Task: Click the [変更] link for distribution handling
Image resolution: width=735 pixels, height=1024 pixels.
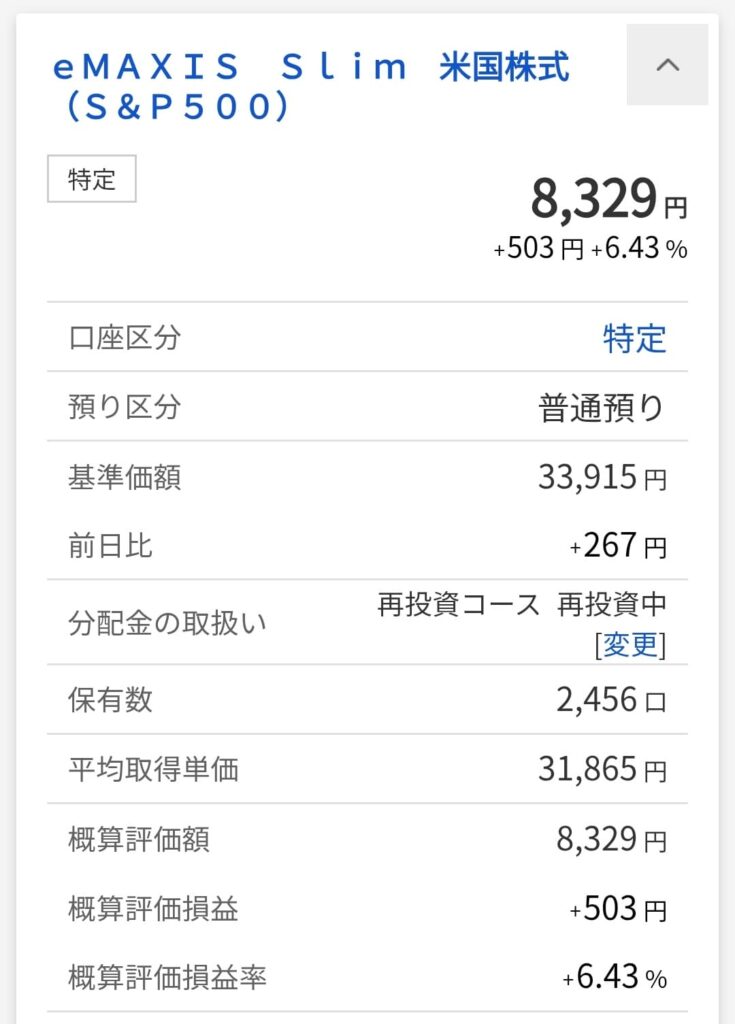Action: (x=630, y=645)
